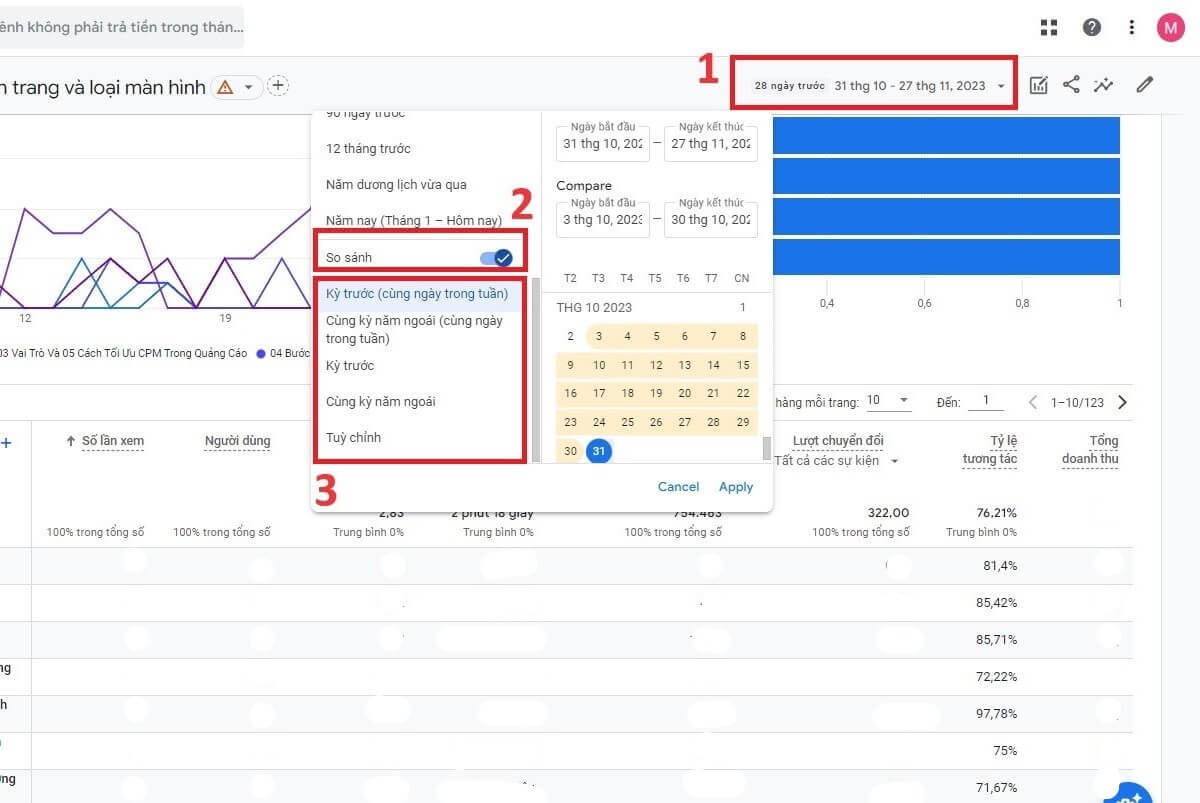The width and height of the screenshot is (1200, 803).
Task: Open the date range dropdown at top
Action: (880, 85)
